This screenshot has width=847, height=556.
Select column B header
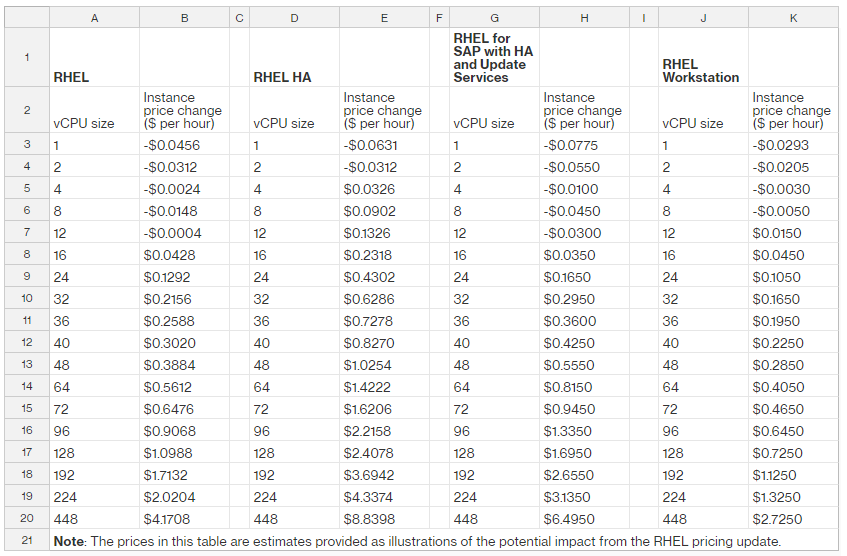[x=184, y=18]
